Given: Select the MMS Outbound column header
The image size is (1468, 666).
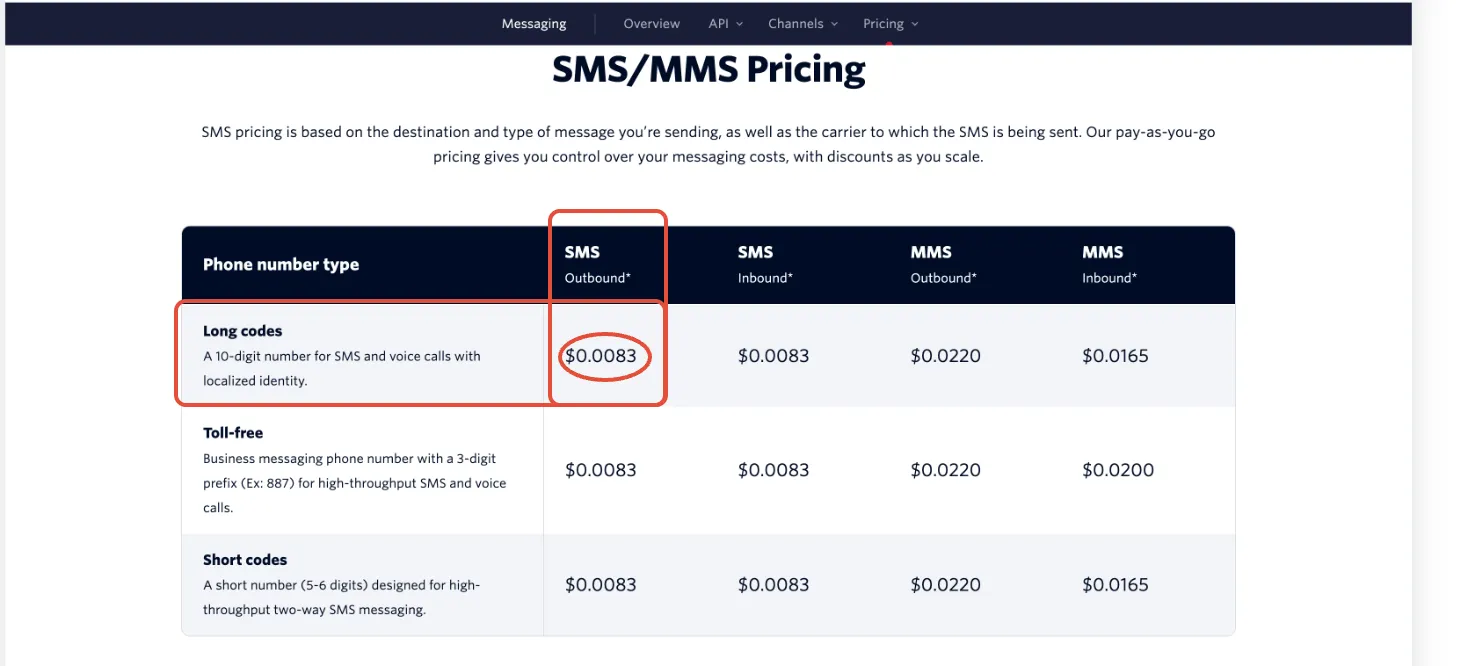Looking at the screenshot, I should point(943,264).
